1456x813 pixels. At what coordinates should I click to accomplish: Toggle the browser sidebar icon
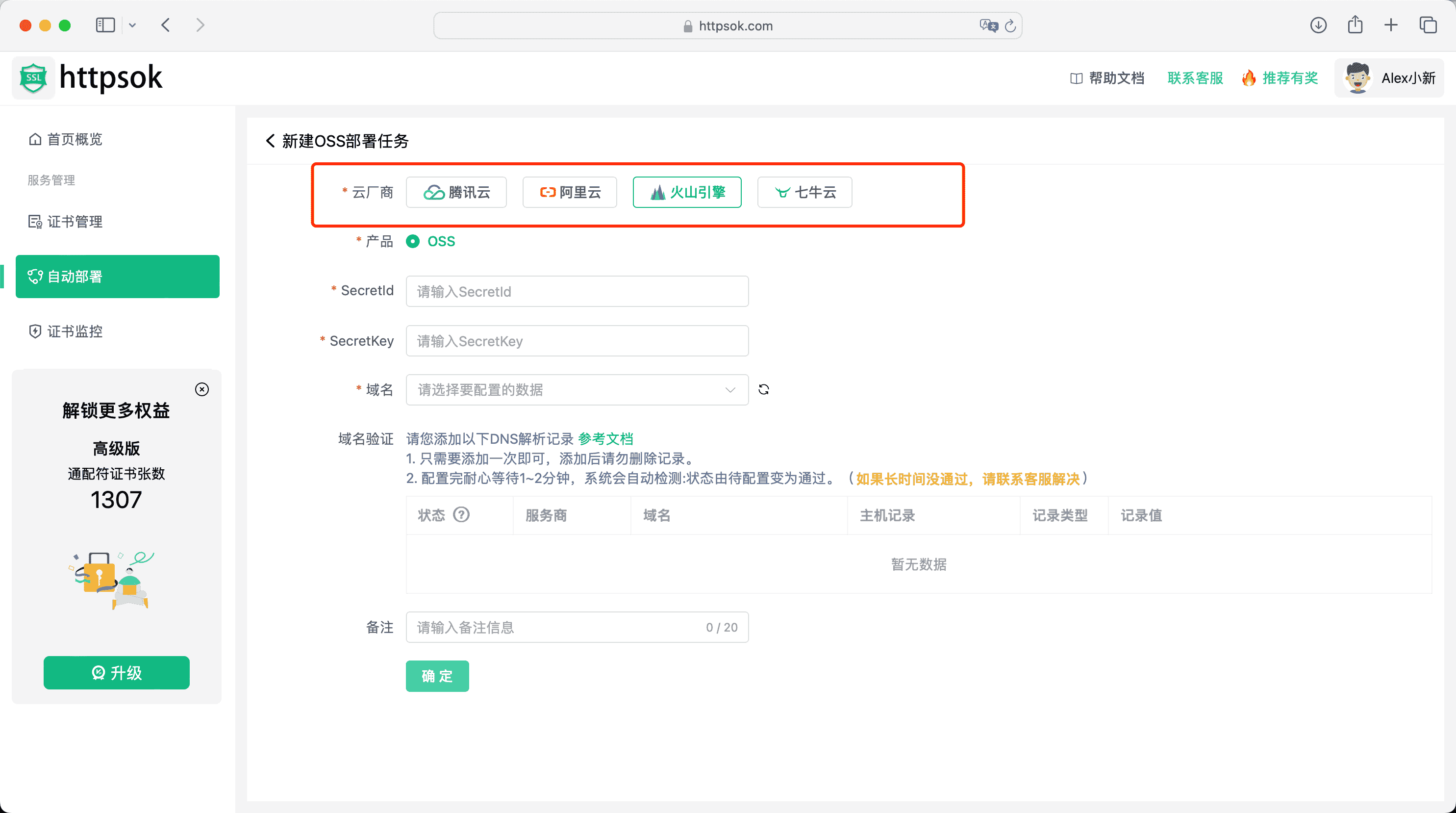click(x=105, y=25)
